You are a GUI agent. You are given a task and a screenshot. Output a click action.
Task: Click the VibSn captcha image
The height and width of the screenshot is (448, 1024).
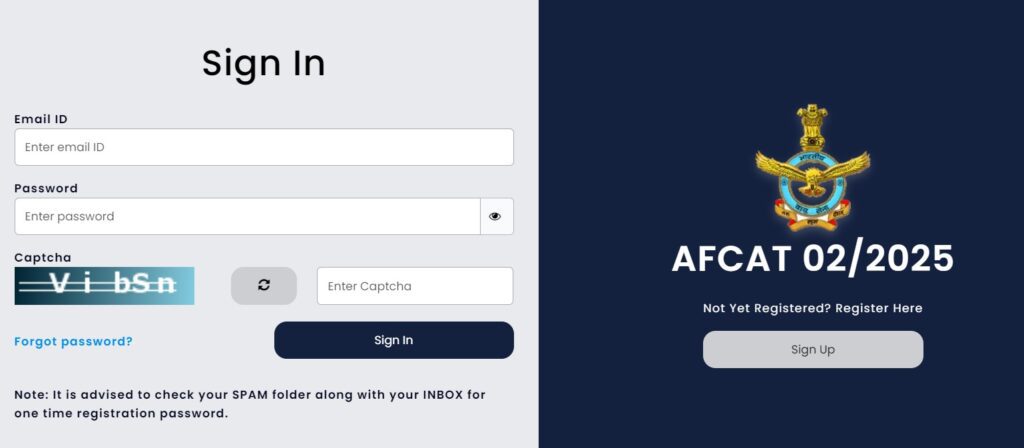pos(104,285)
